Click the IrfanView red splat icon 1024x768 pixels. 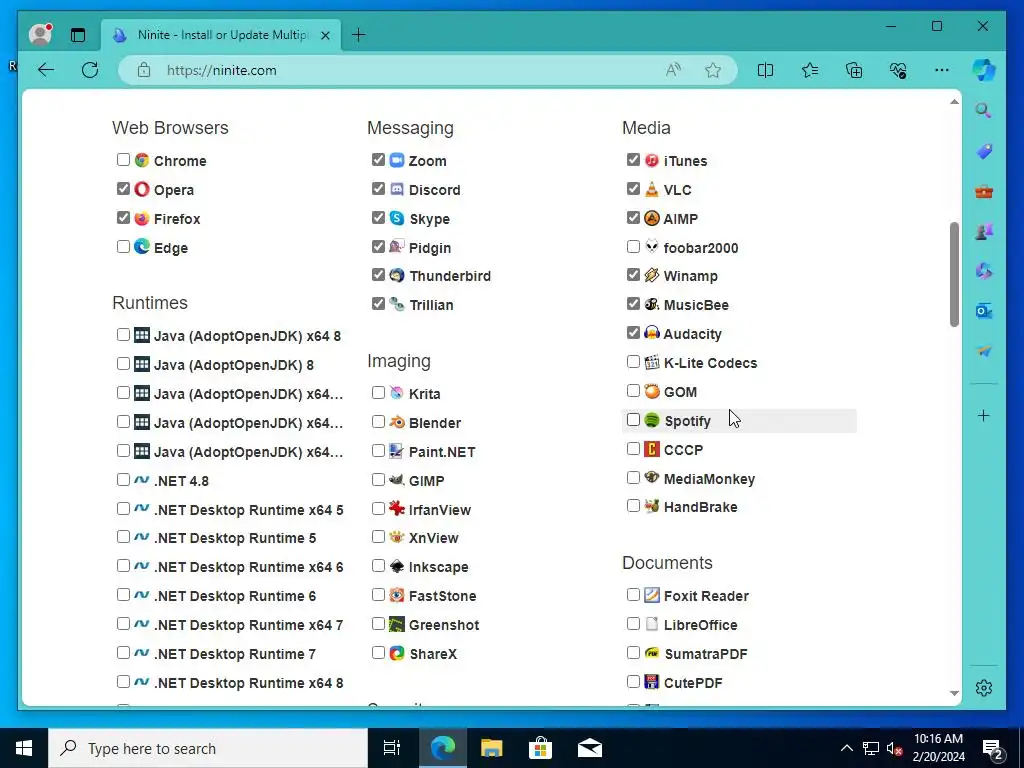point(396,509)
